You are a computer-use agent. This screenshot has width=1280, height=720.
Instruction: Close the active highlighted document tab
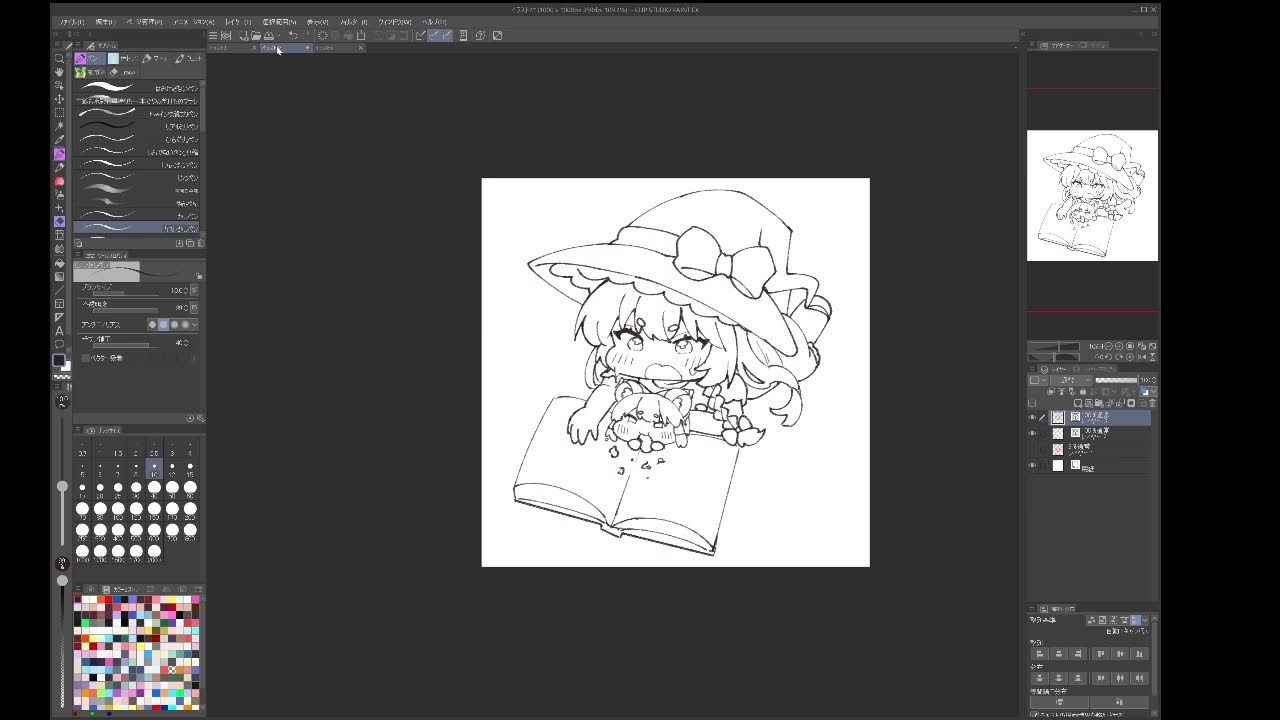[307, 48]
